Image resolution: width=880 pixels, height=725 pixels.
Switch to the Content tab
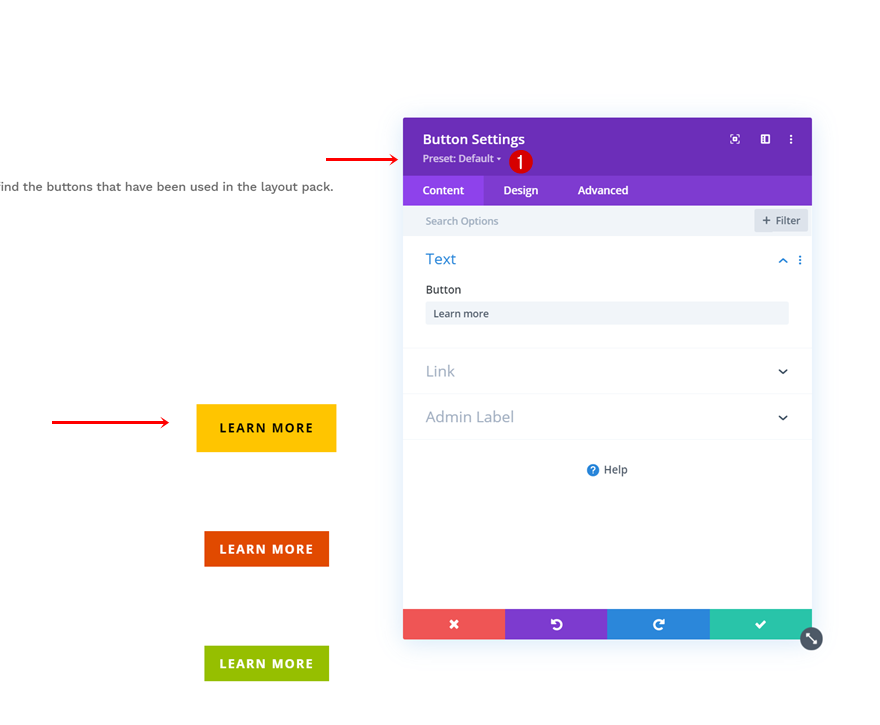(x=443, y=191)
